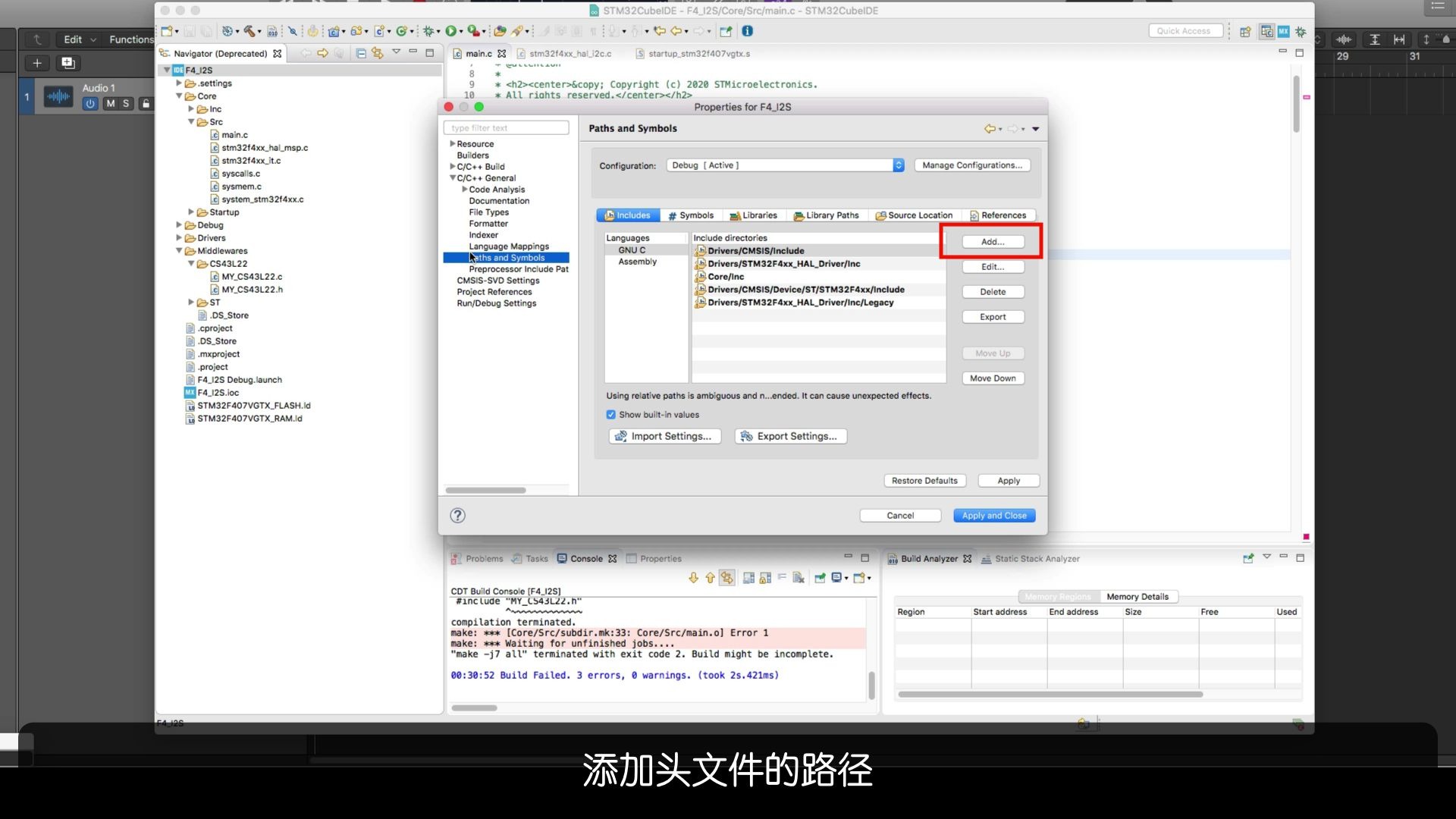Image resolution: width=1456 pixels, height=819 pixels.
Task: Pin the Console view
Action: click(x=821, y=578)
